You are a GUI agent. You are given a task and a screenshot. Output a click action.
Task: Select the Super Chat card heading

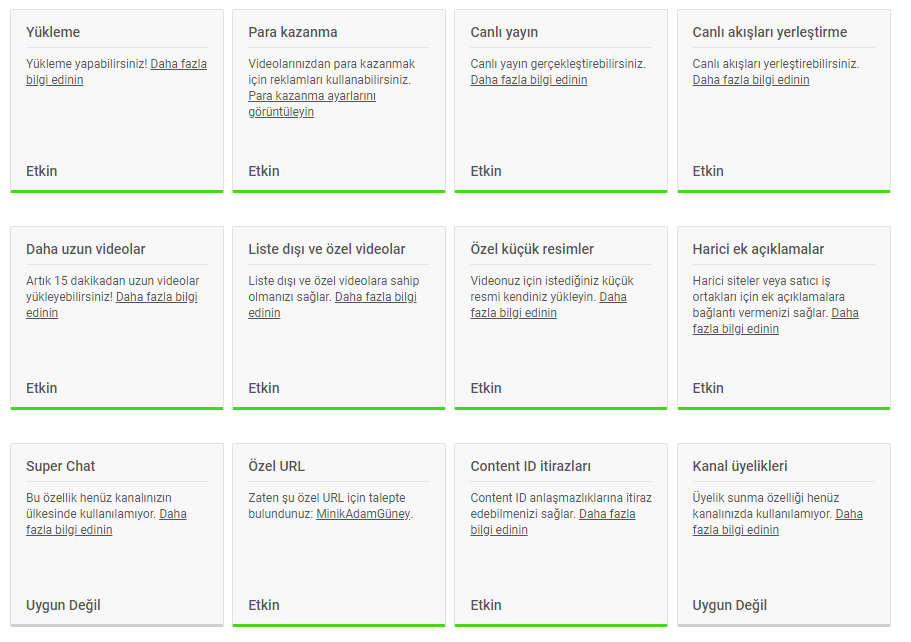point(60,466)
